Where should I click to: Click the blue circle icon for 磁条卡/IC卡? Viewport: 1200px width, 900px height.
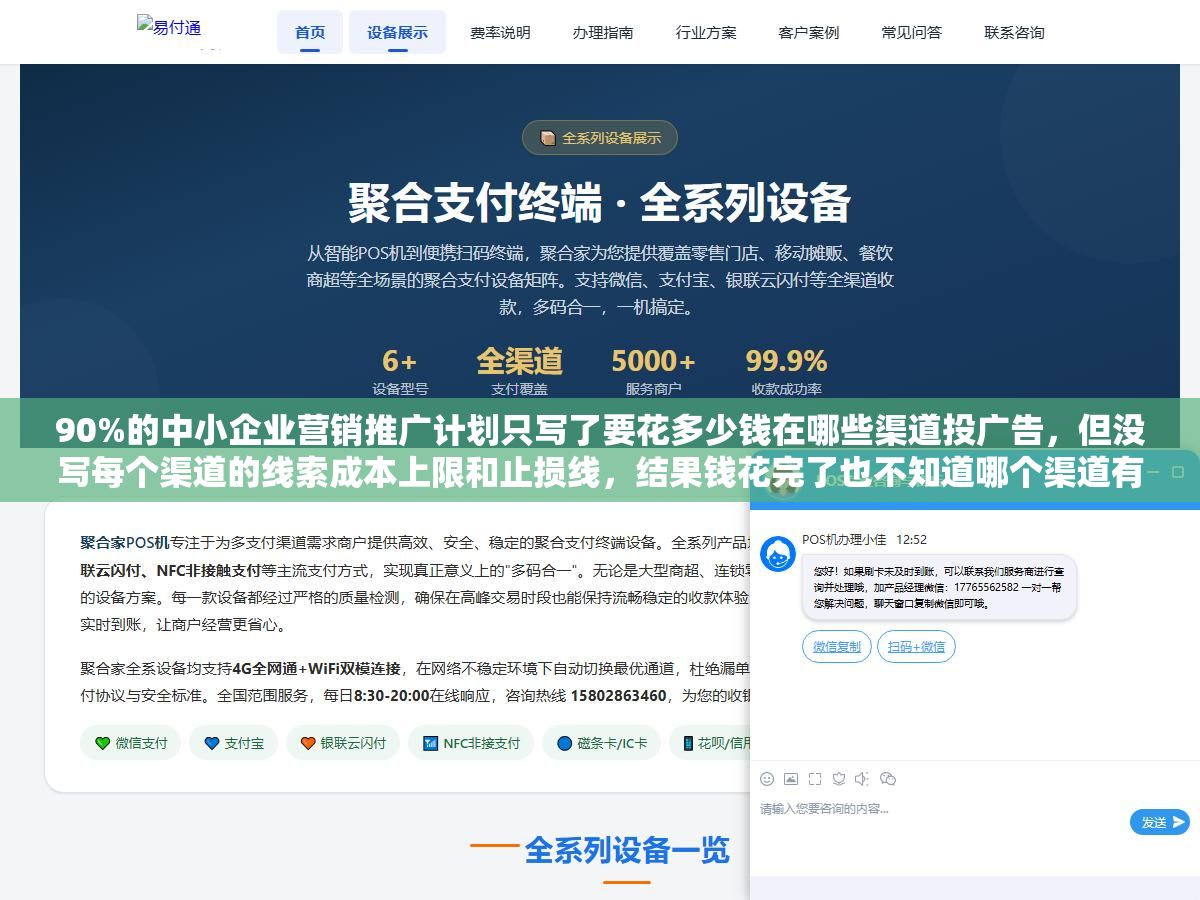[x=564, y=743]
